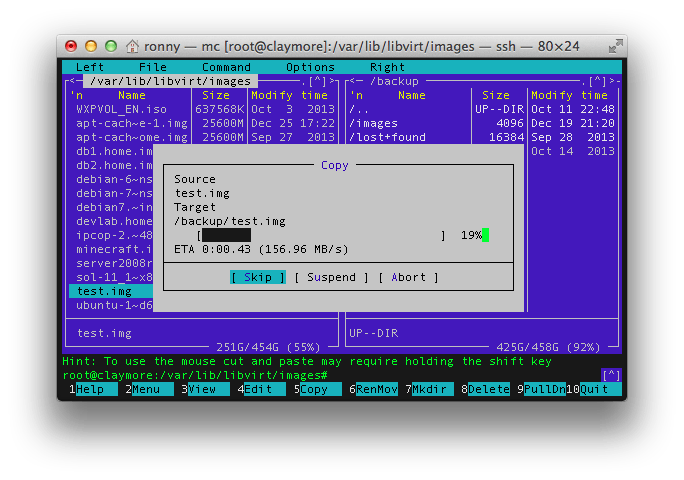Select debian7.~in file entry
The image size is (684, 480).
coord(114,207)
